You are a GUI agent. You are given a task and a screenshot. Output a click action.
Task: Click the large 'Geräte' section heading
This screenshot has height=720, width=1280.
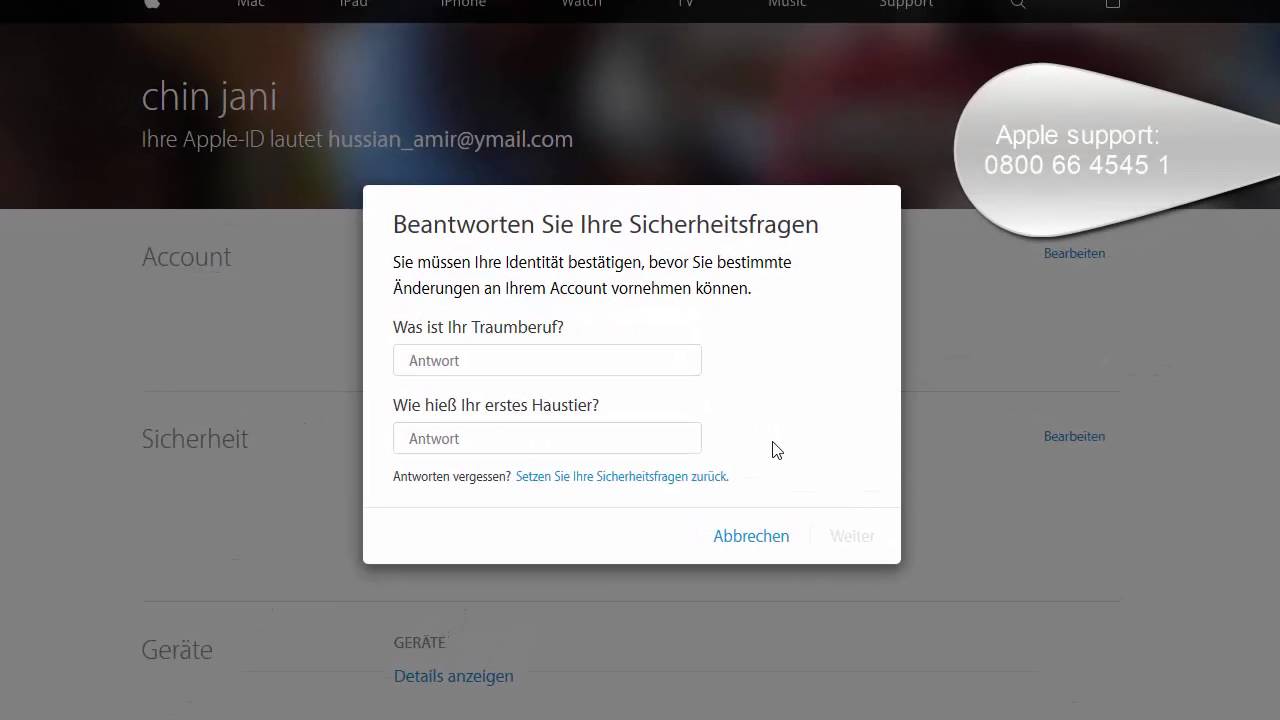(x=177, y=650)
